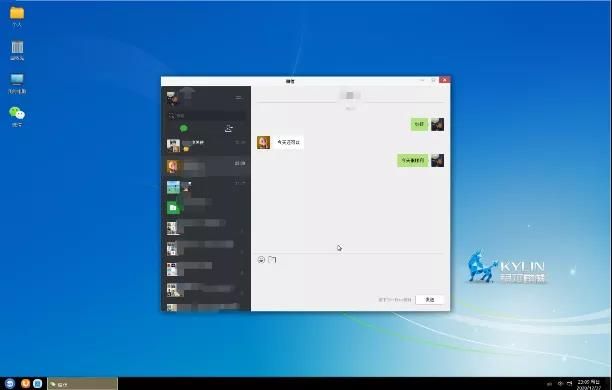612x390 pixels.
Task: Open the recycle bin desktop icon
Action: (17, 50)
